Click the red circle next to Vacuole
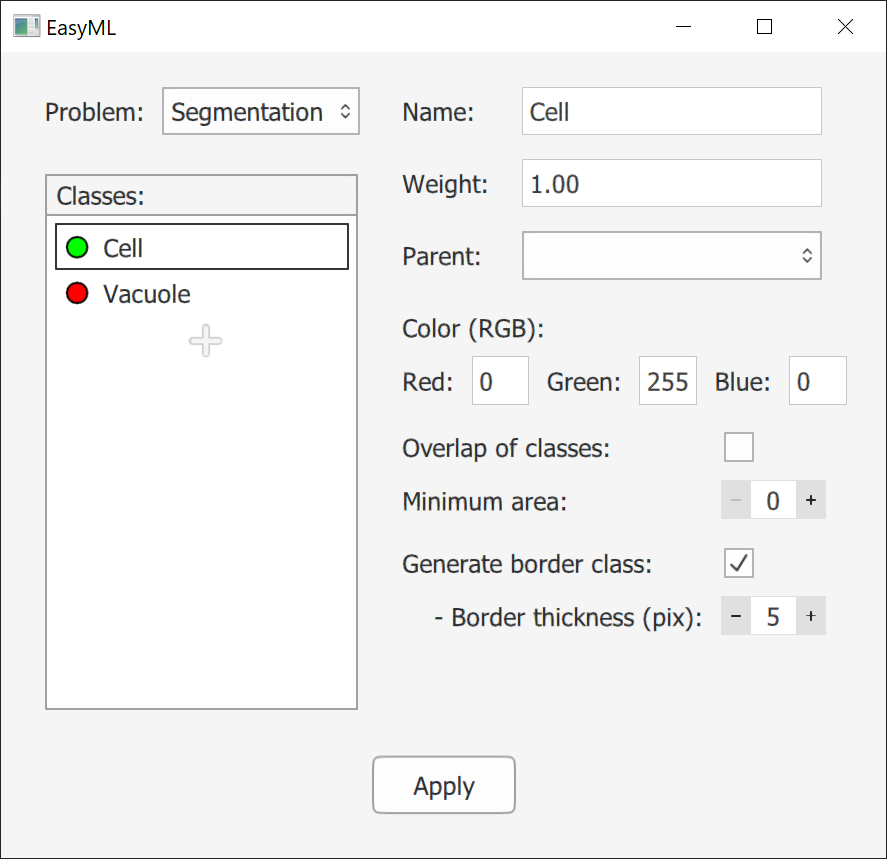Image resolution: width=887 pixels, height=859 pixels. [x=77, y=294]
